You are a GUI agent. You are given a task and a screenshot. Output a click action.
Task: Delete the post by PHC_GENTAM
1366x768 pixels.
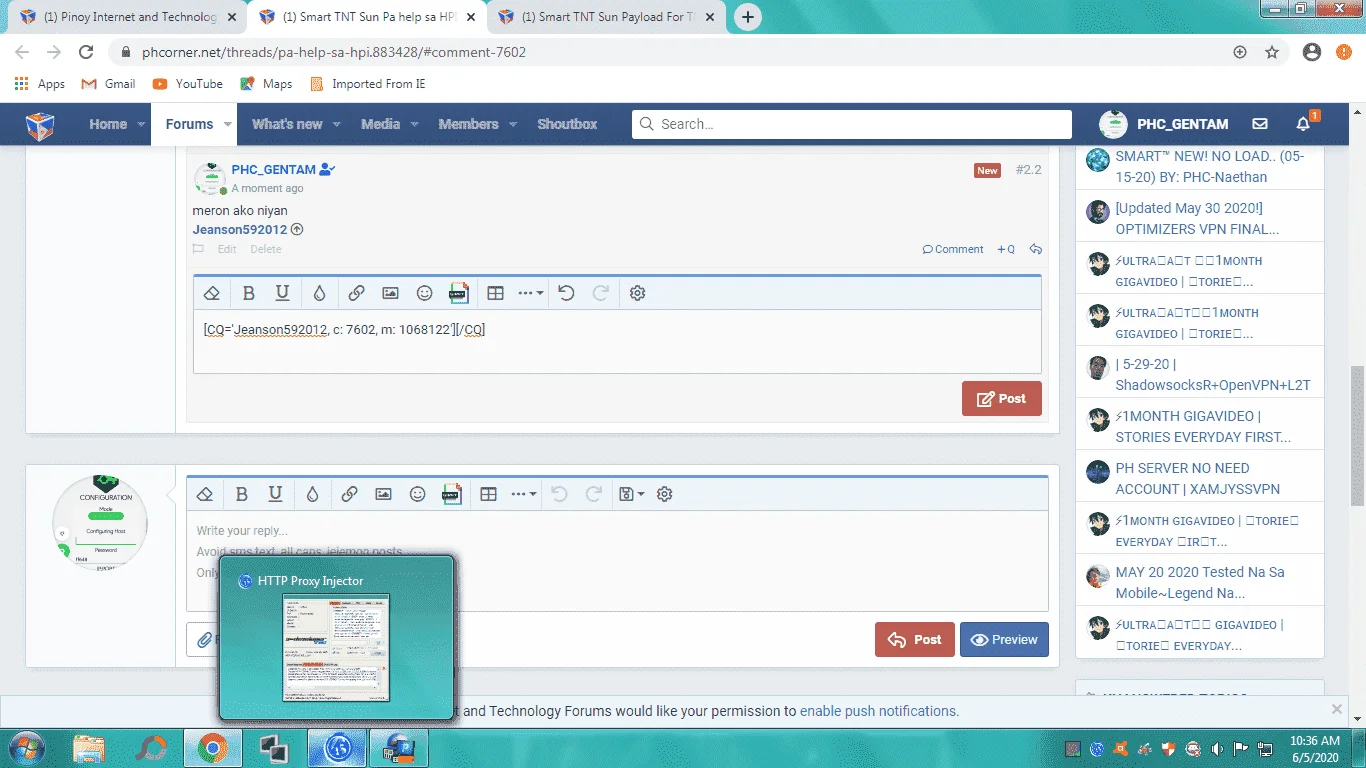coord(266,249)
